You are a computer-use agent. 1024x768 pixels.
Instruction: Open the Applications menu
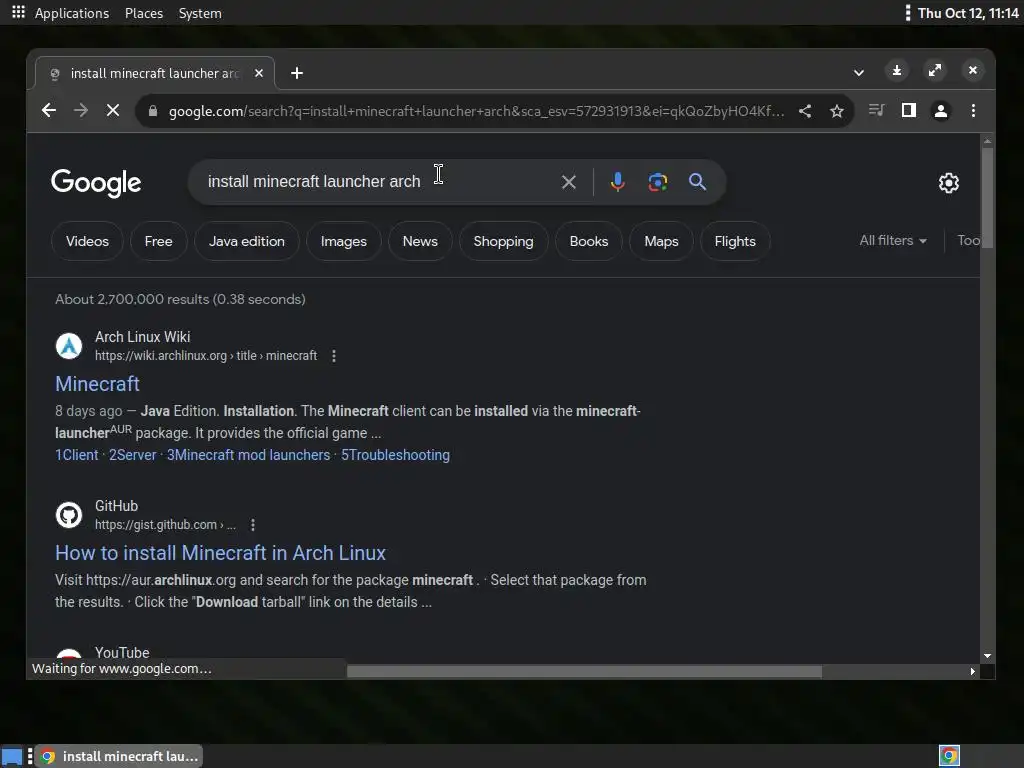click(x=72, y=13)
